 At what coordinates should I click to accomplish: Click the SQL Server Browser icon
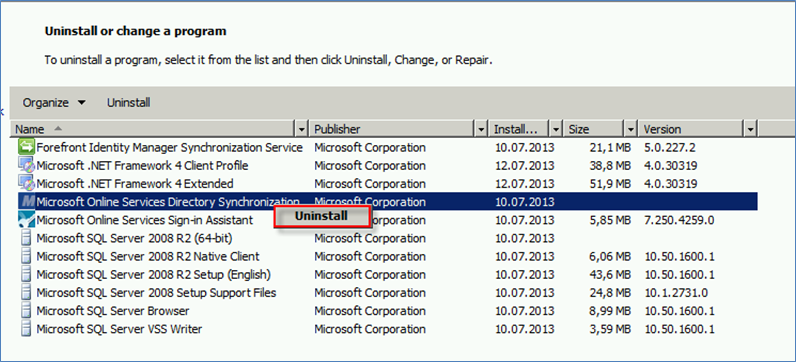26,311
